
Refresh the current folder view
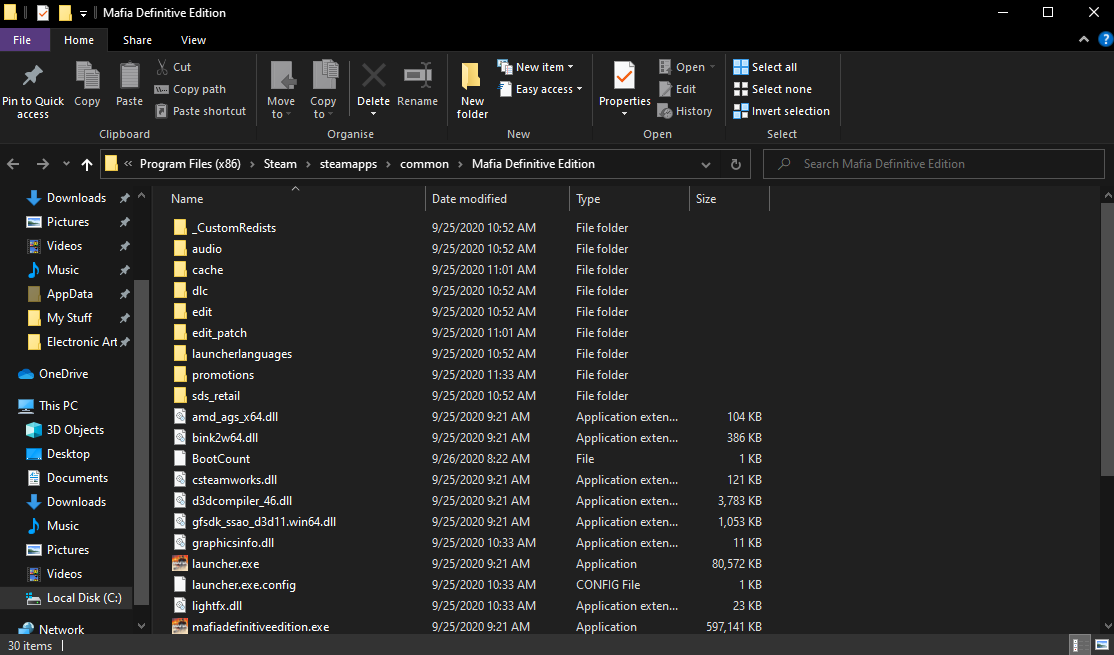[x=736, y=164]
